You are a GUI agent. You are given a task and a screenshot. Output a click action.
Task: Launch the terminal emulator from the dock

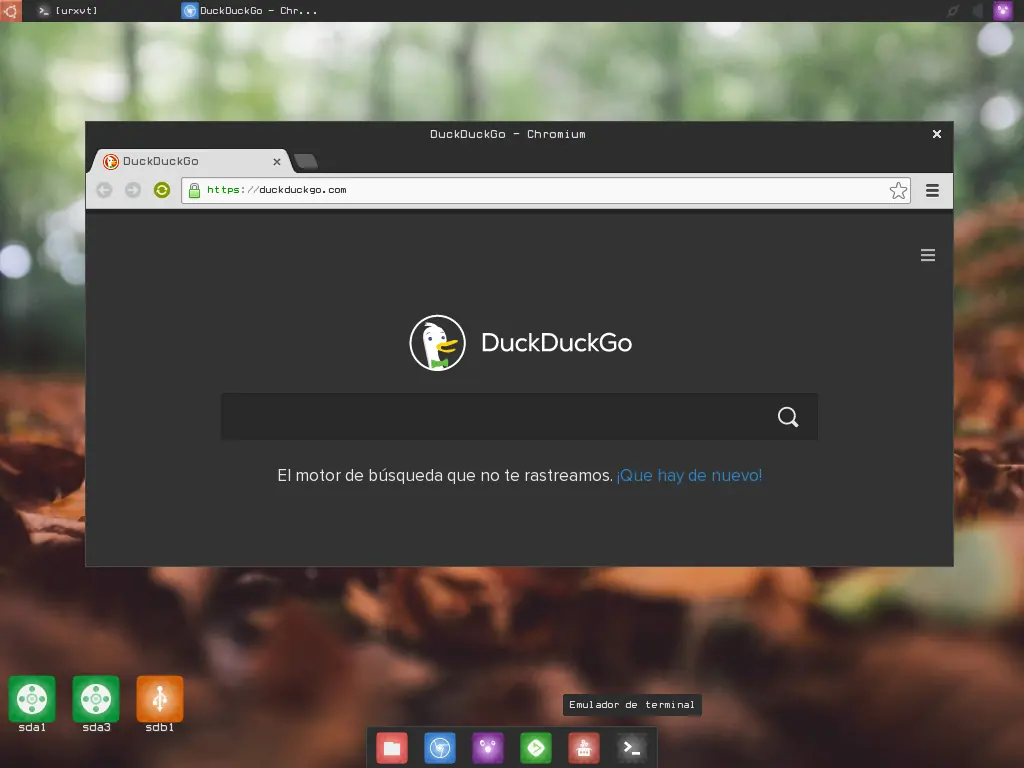pyautogui.click(x=632, y=748)
